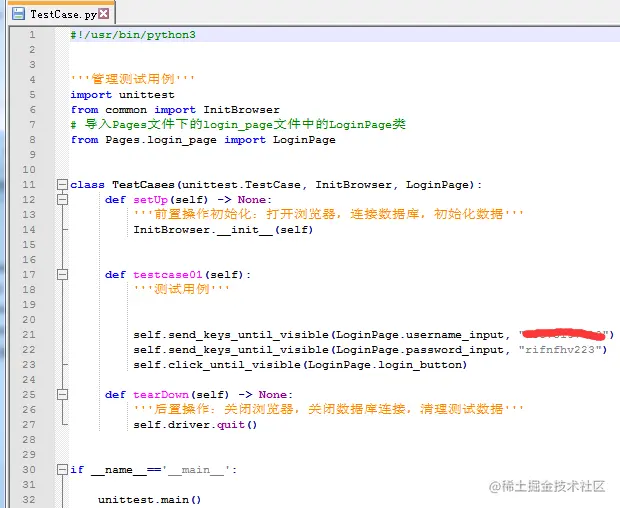Collapse the if __name__ block fold marker

[62, 470]
